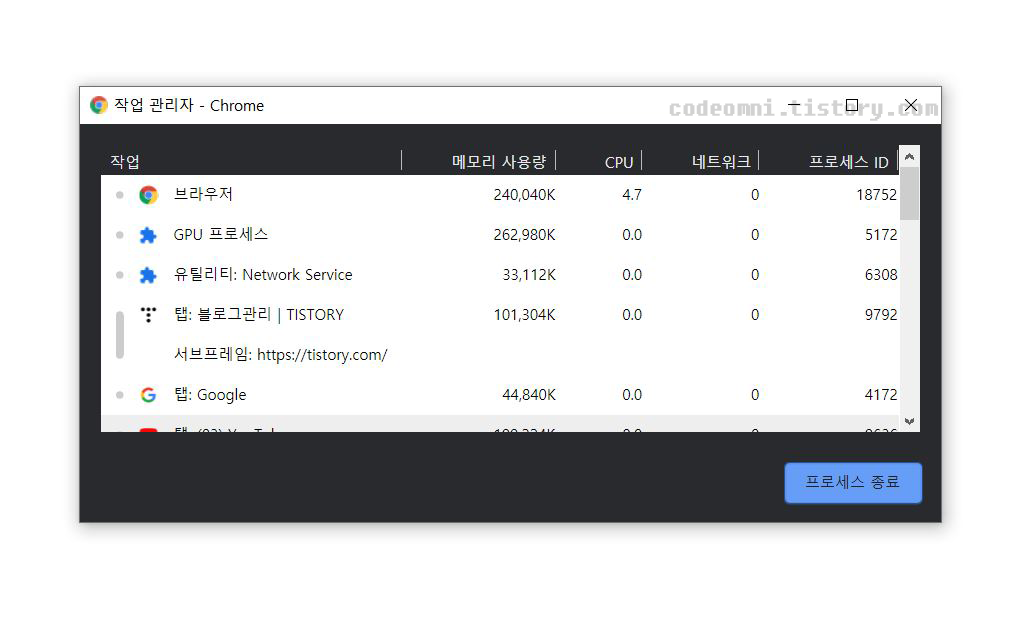Click the CPU value 4.7
This screenshot has width=1024, height=618.
(x=632, y=195)
